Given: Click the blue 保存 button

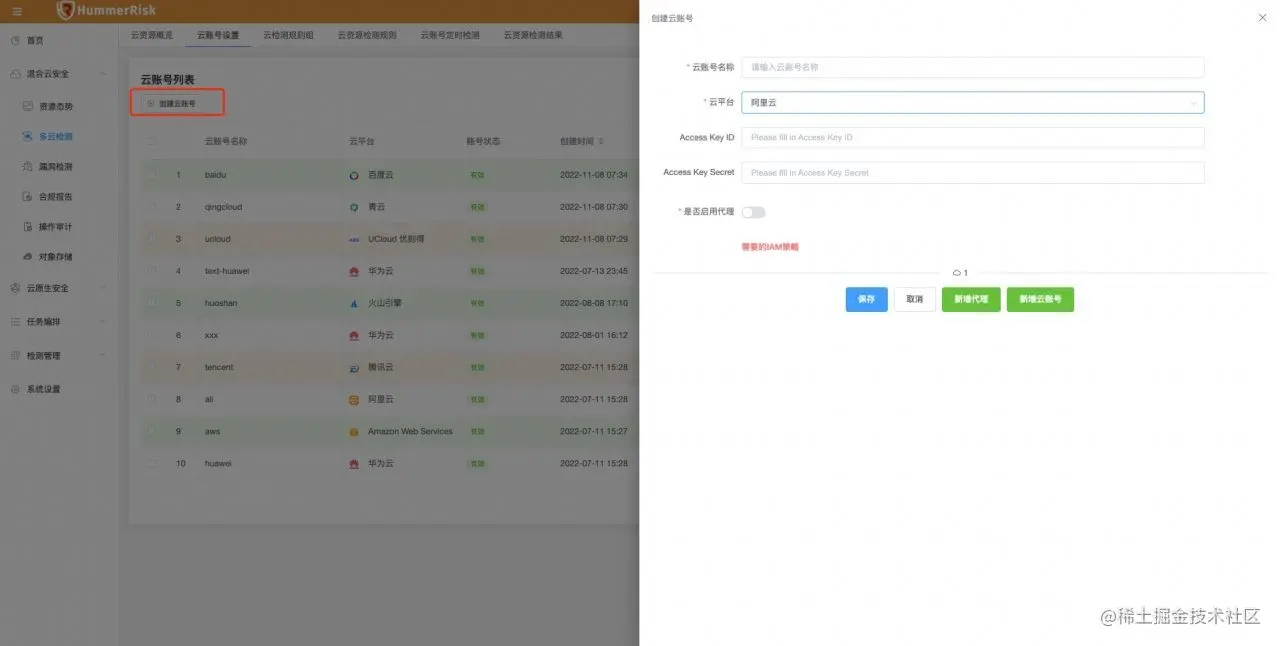Looking at the screenshot, I should point(866,299).
